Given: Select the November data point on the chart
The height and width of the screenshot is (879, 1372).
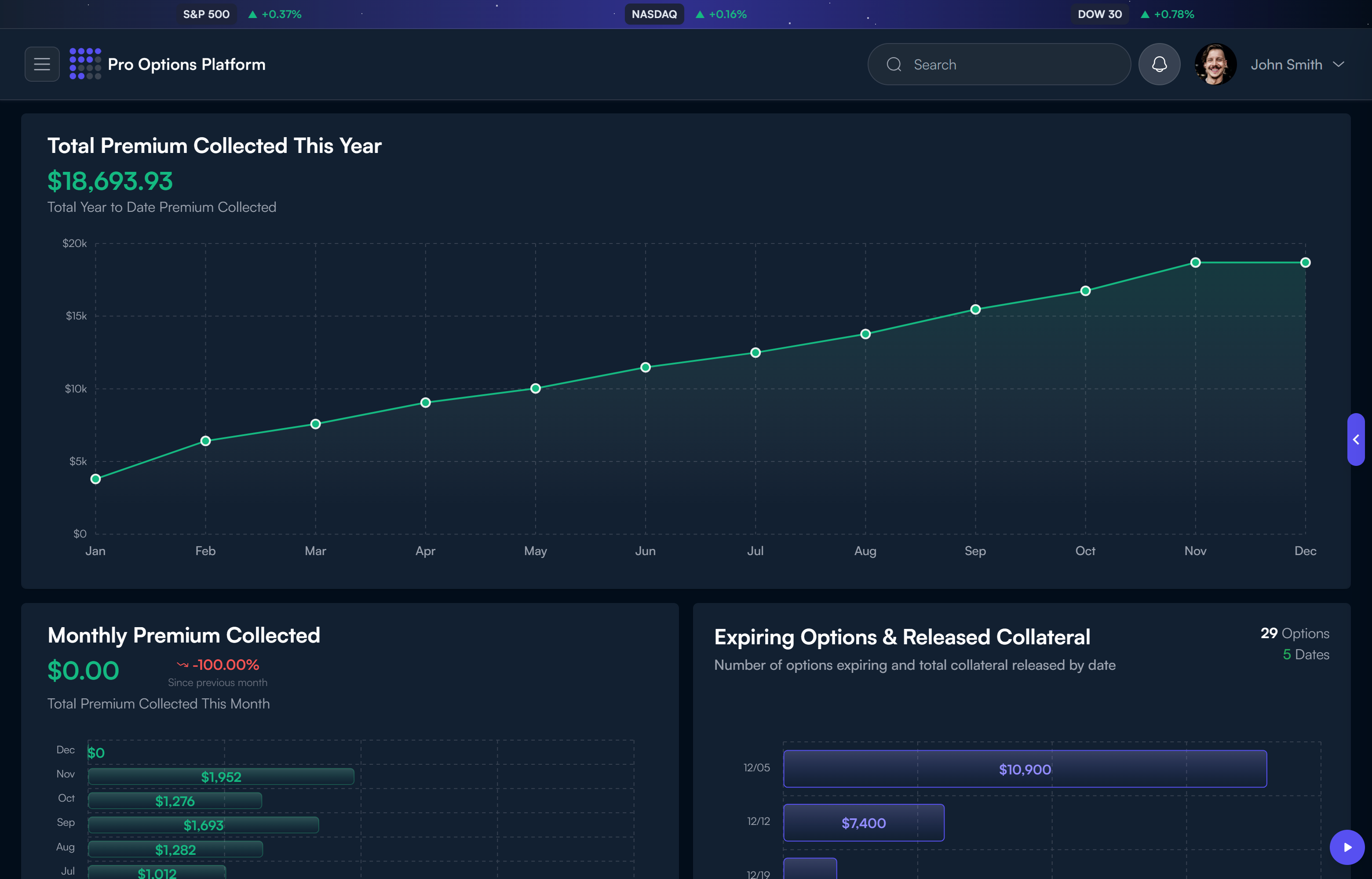Looking at the screenshot, I should coord(1195,262).
